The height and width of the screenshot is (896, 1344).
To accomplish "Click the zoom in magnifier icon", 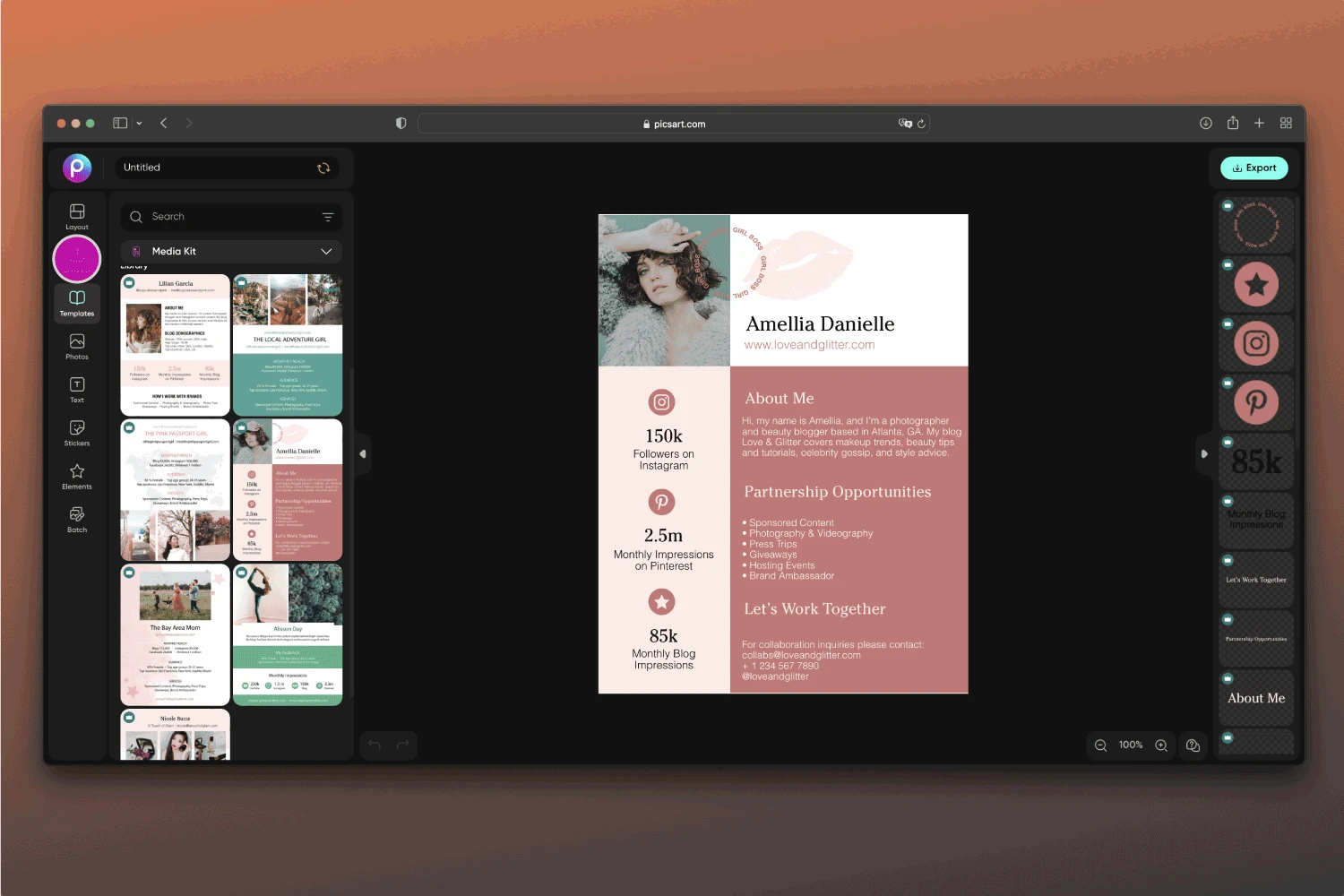I will point(1160,745).
